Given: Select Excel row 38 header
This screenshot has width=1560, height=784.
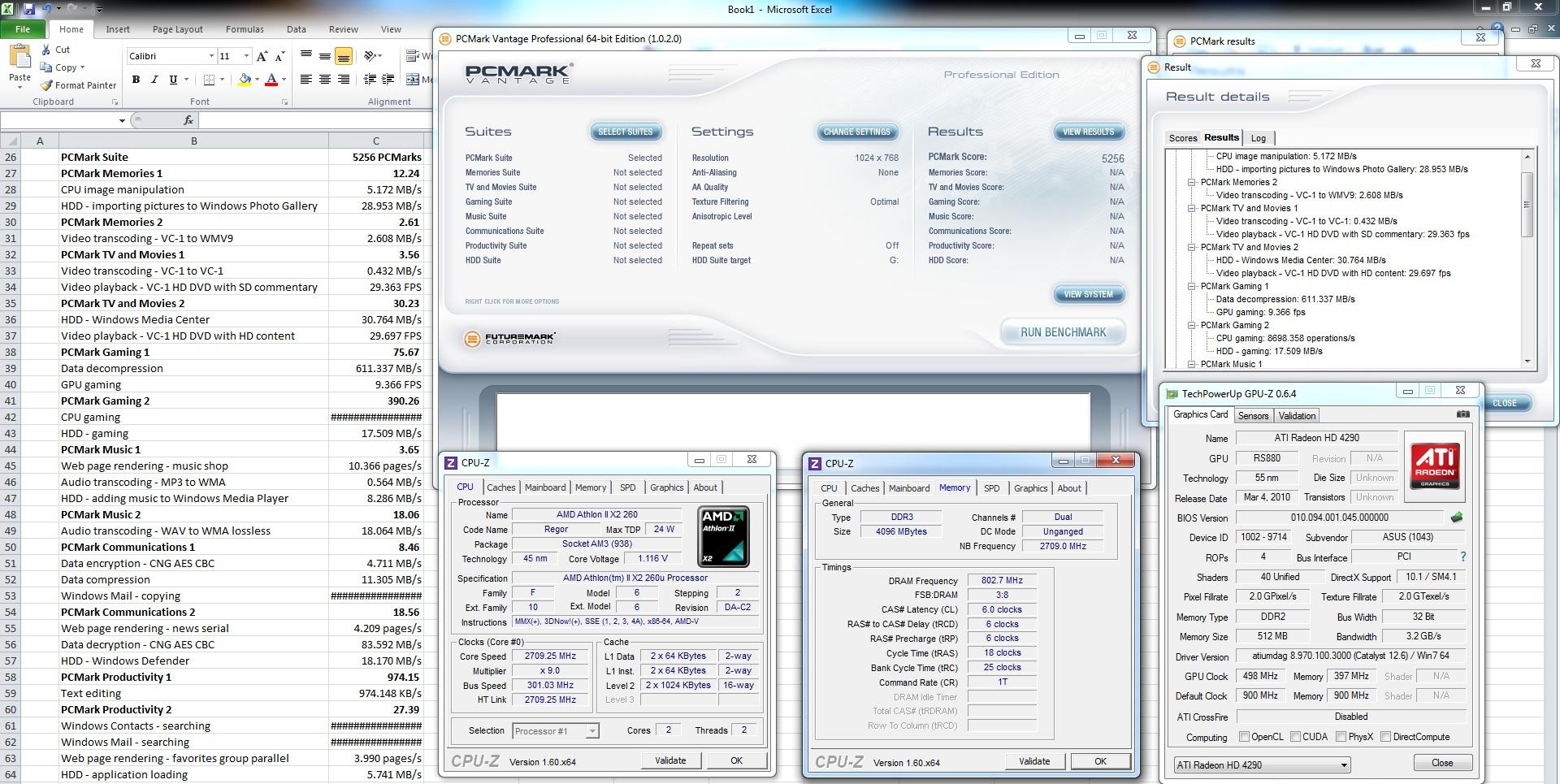Looking at the screenshot, I should [x=11, y=352].
